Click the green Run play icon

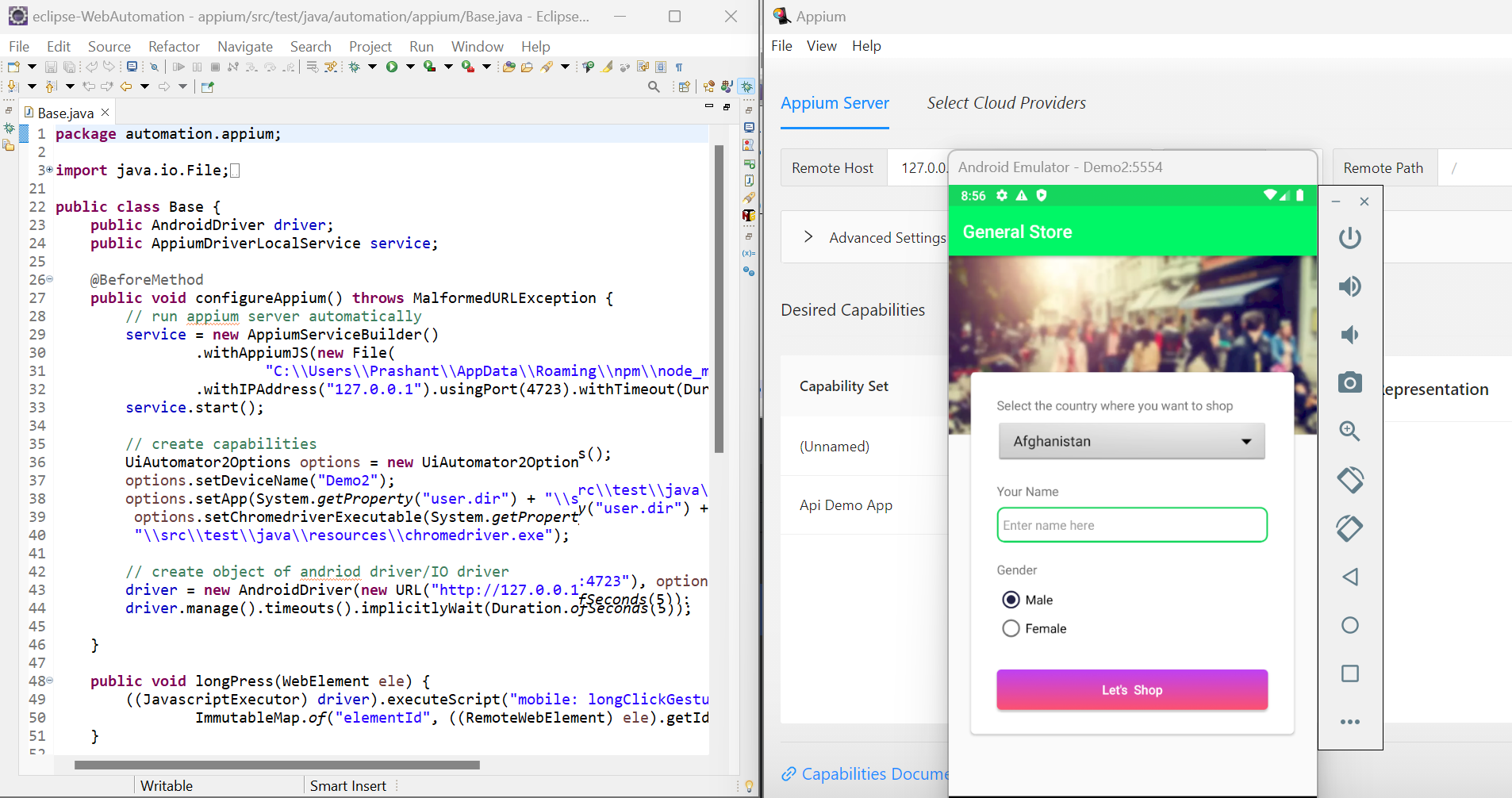pyautogui.click(x=392, y=67)
